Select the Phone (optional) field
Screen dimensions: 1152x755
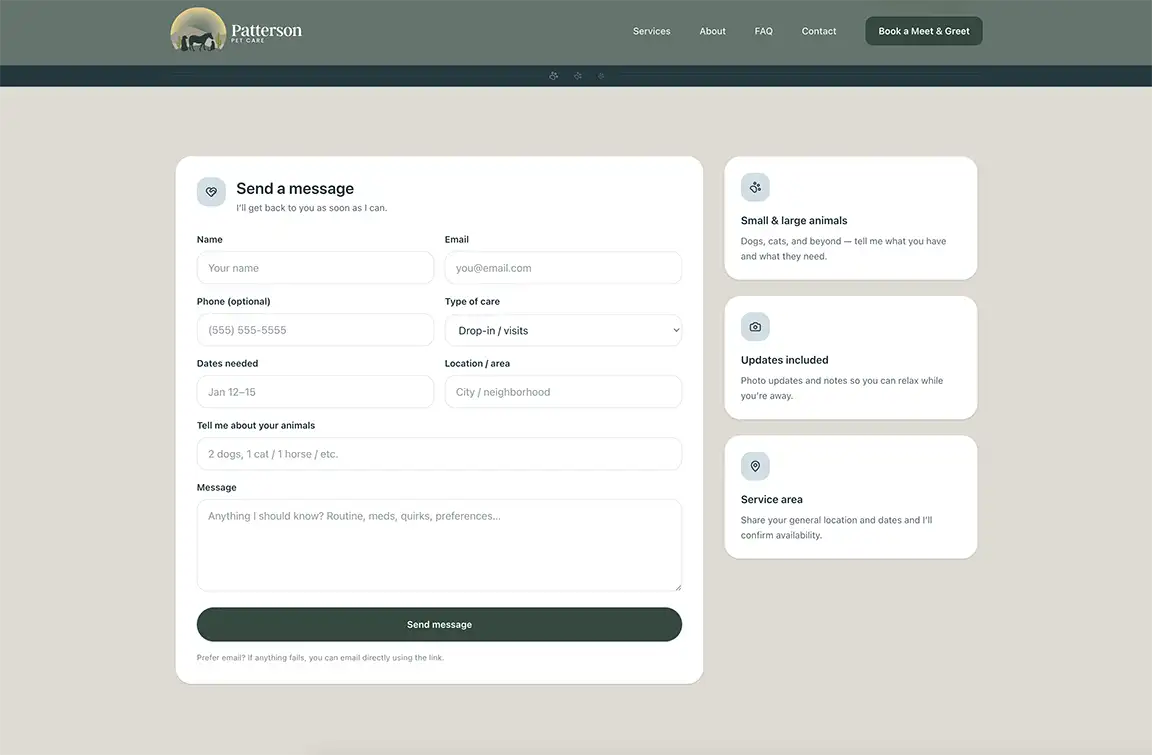tap(315, 330)
